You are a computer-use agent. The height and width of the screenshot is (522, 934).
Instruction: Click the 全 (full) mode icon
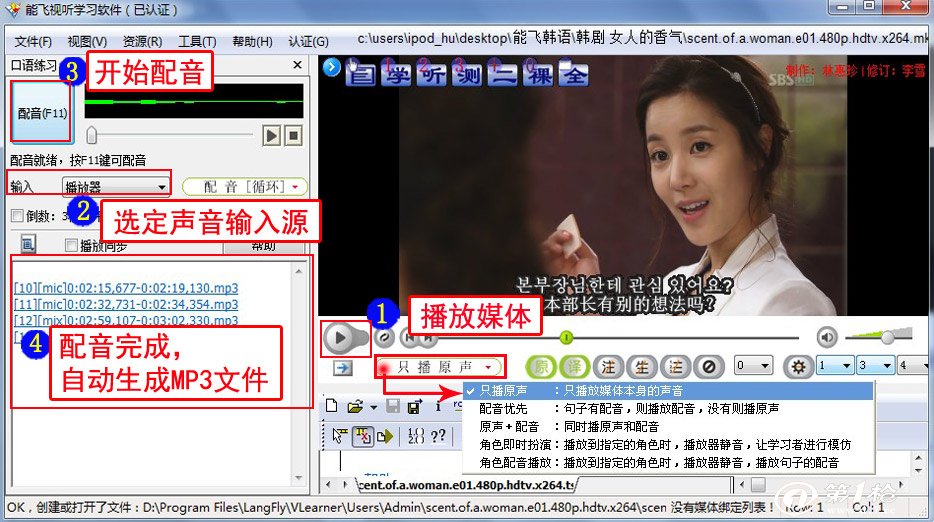tap(574, 74)
